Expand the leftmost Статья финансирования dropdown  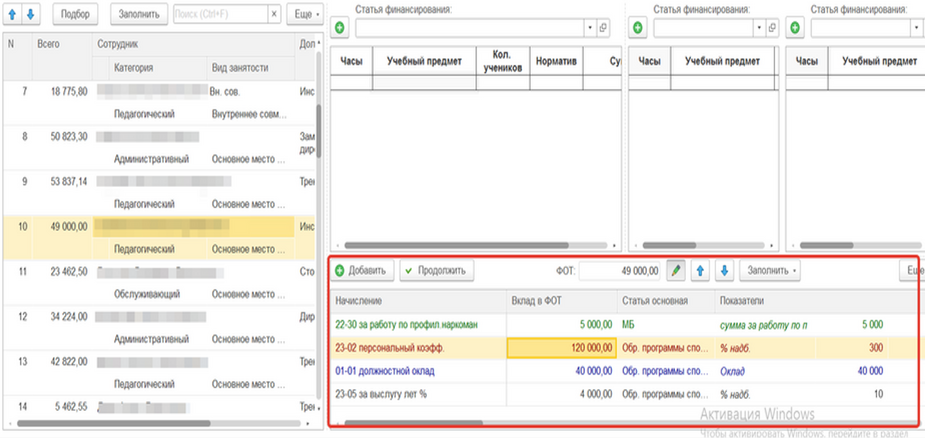point(590,28)
